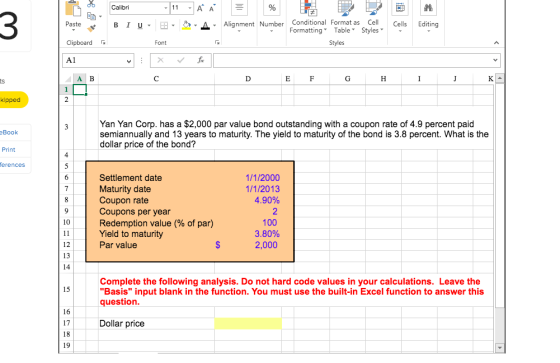Toggle Underline formatting
This screenshot has height=363, width=560.
[x=140, y=25]
